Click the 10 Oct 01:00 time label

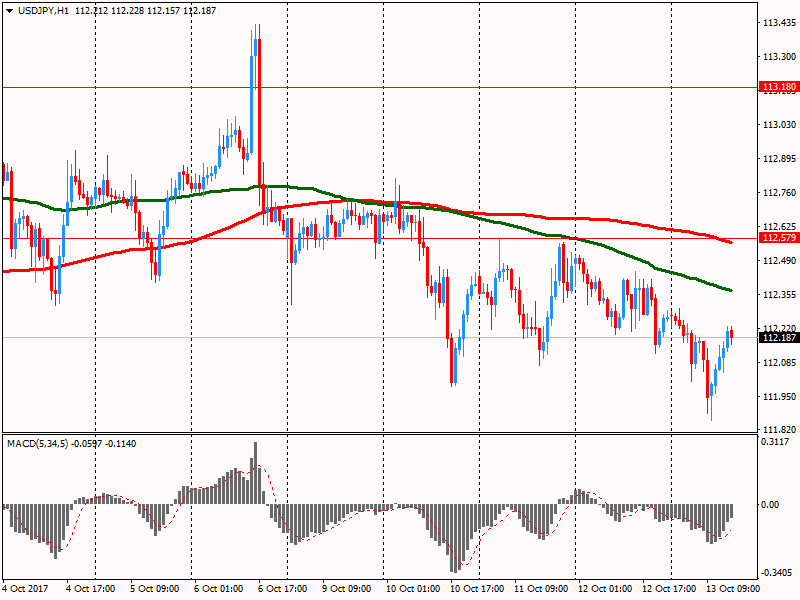click(413, 589)
